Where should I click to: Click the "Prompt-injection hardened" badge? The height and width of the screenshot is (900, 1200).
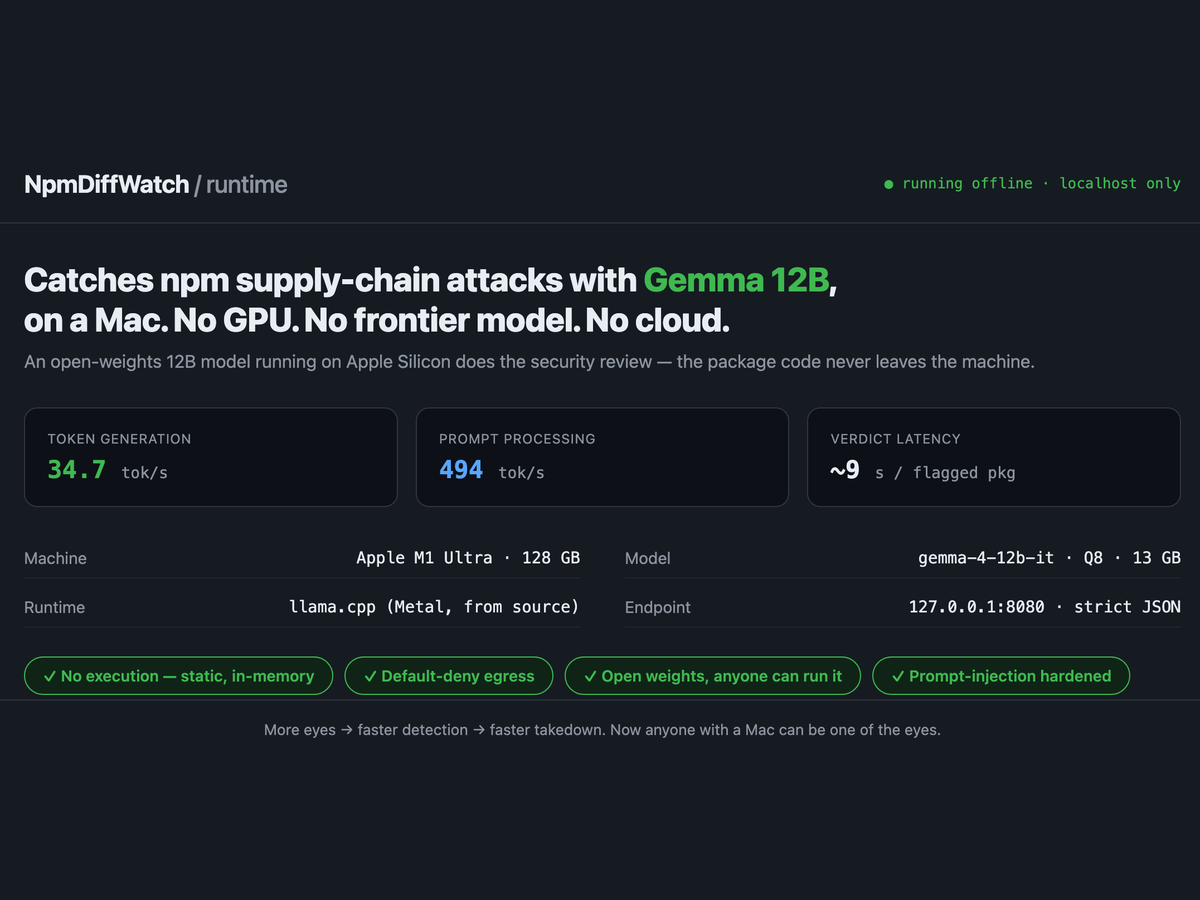point(1001,676)
